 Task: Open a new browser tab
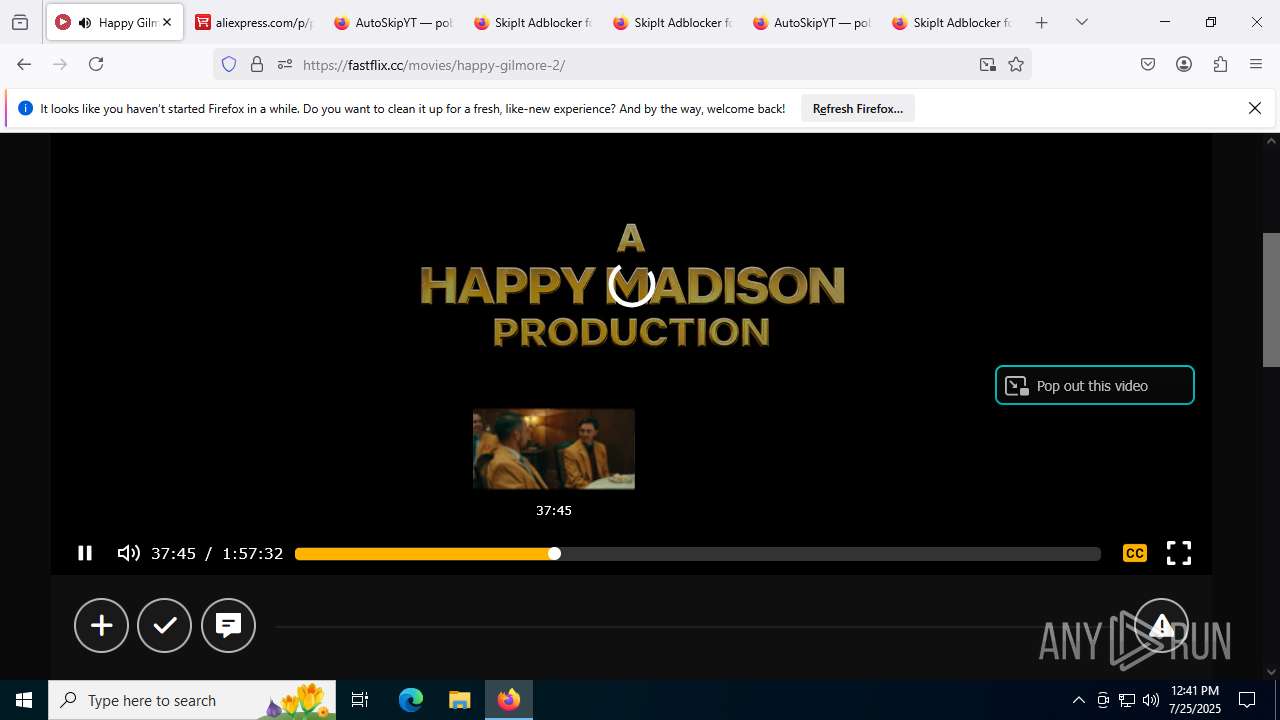(x=1041, y=22)
